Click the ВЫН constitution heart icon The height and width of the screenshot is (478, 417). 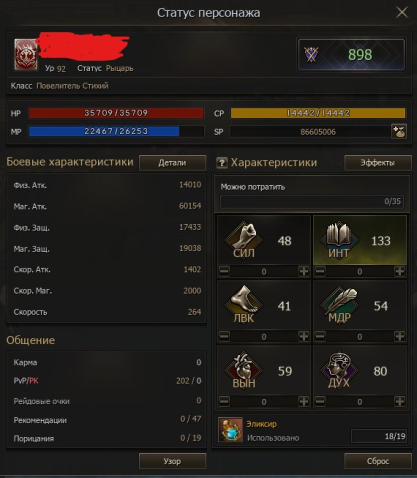pos(244,370)
